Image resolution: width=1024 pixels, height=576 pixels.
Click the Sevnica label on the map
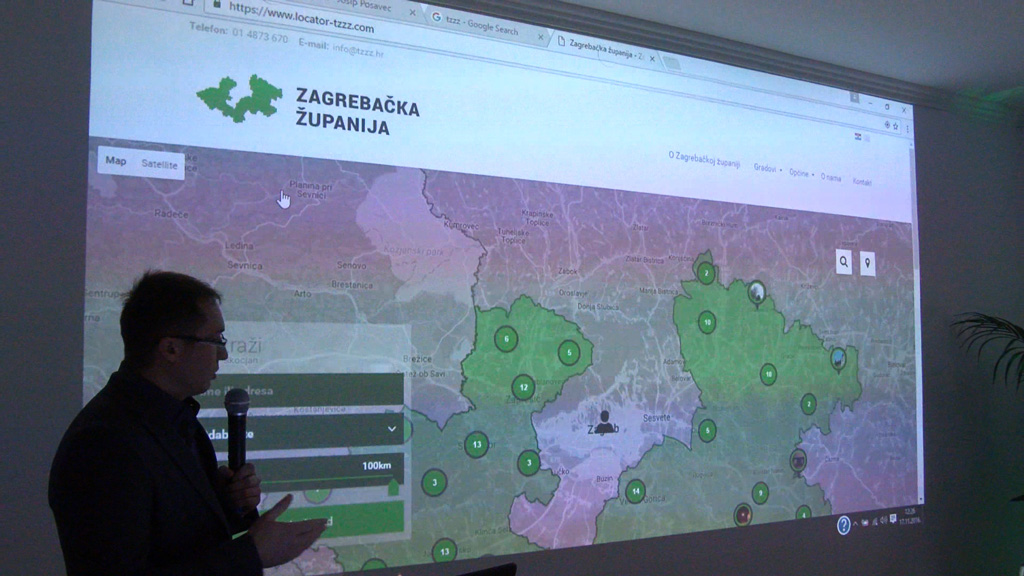(245, 265)
